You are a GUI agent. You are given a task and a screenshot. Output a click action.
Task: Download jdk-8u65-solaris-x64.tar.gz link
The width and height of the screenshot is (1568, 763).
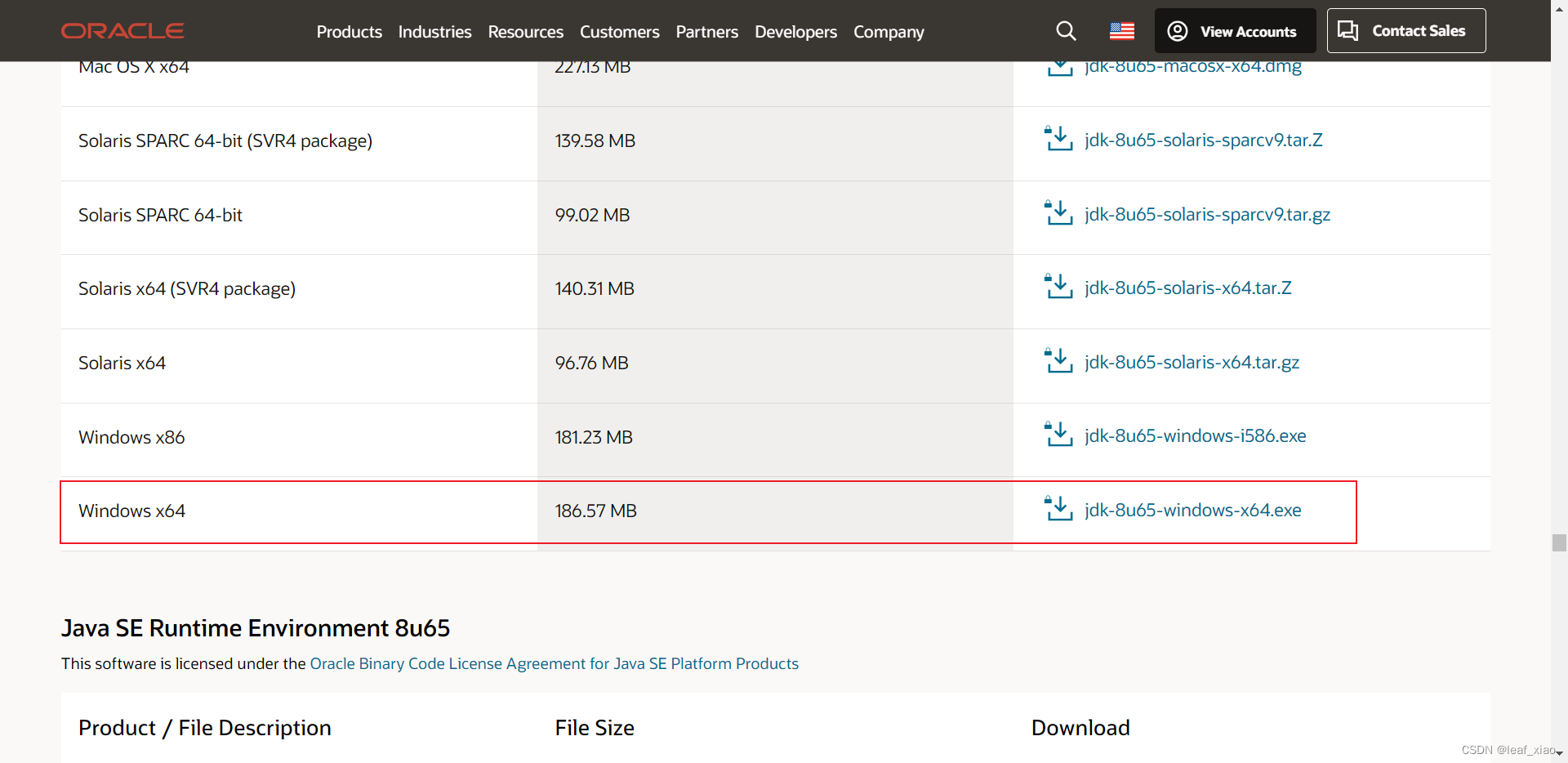point(1192,362)
